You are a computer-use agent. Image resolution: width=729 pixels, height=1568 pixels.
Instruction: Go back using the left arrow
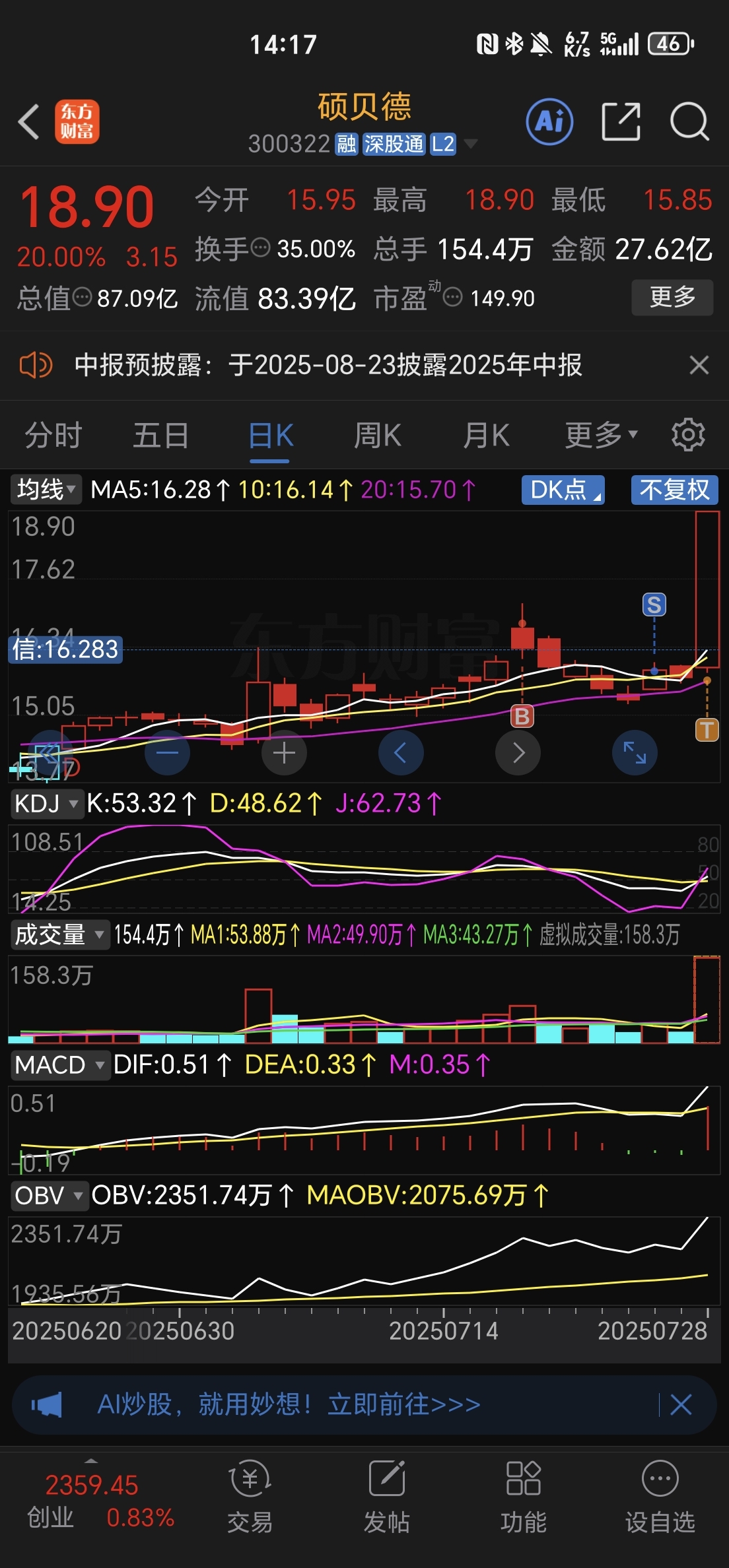tap(28, 122)
